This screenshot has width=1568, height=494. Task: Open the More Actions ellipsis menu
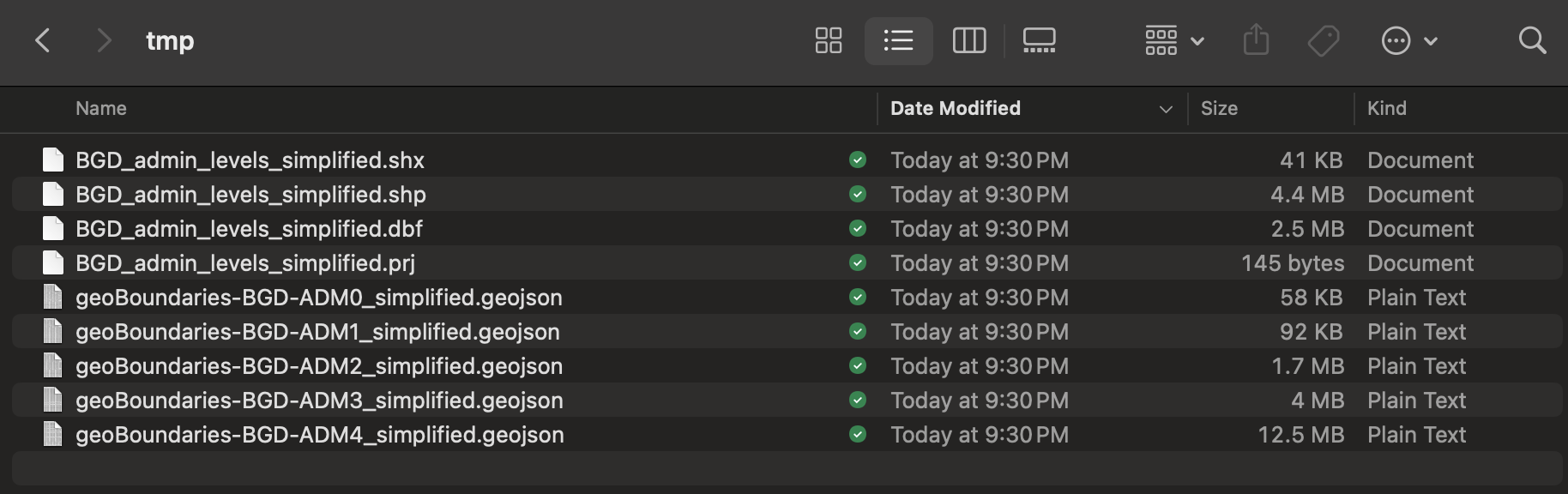(x=1408, y=40)
